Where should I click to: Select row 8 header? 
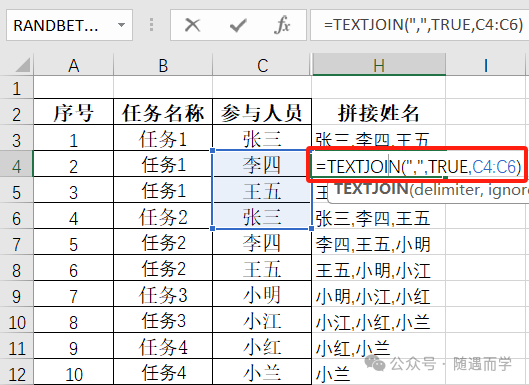17,269
